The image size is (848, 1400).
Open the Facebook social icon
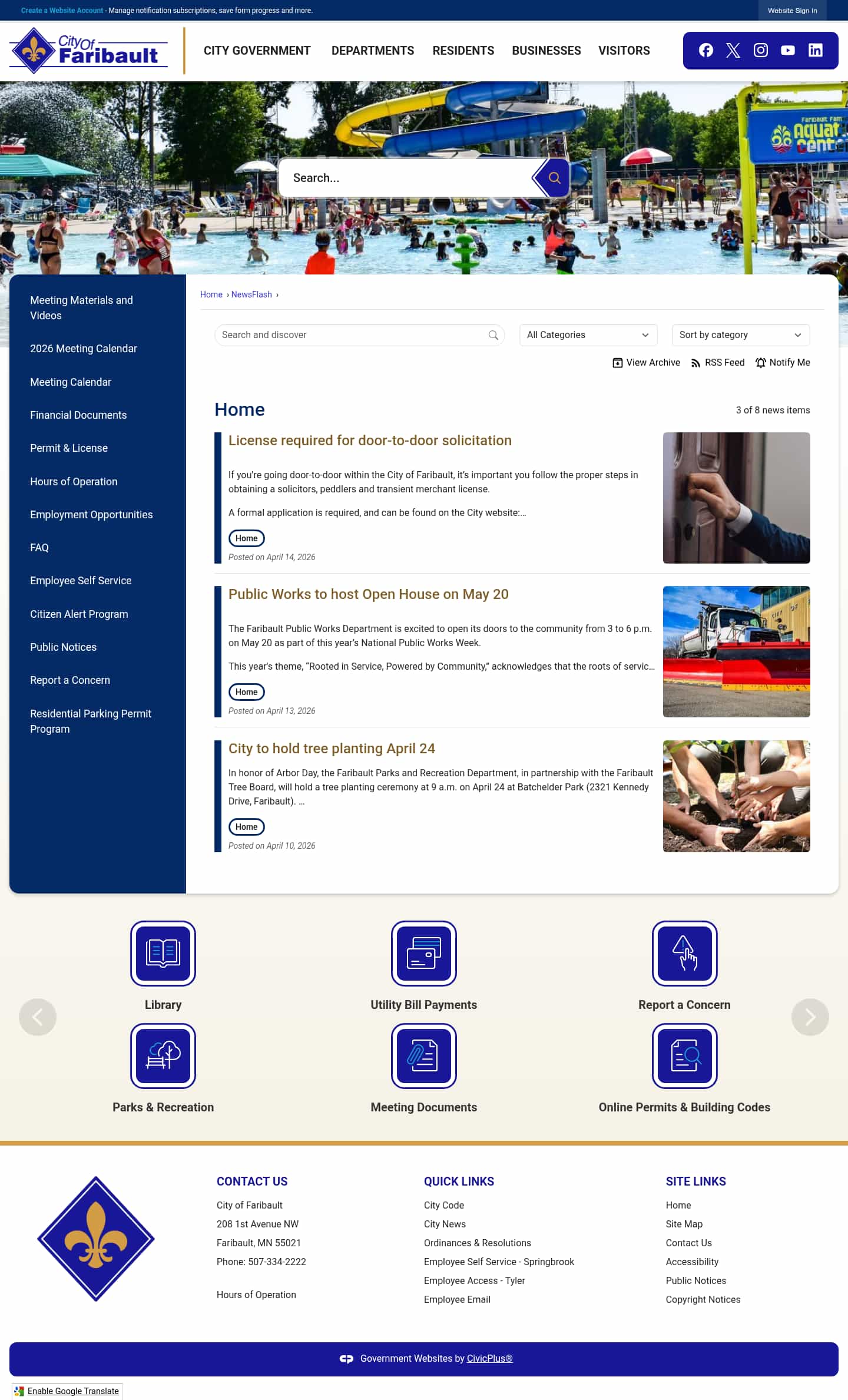[705, 51]
